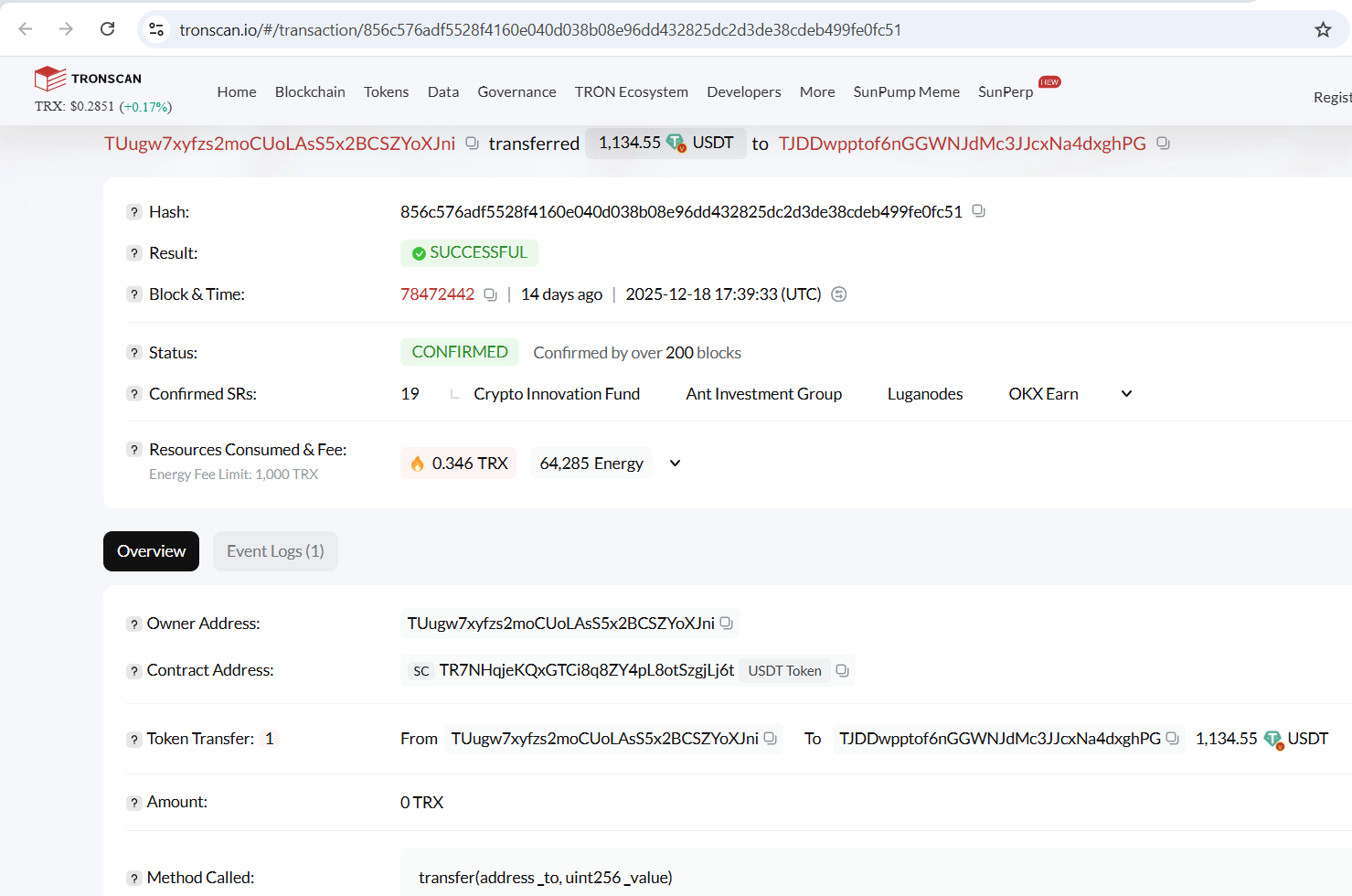Copy the transaction hash value

(978, 211)
